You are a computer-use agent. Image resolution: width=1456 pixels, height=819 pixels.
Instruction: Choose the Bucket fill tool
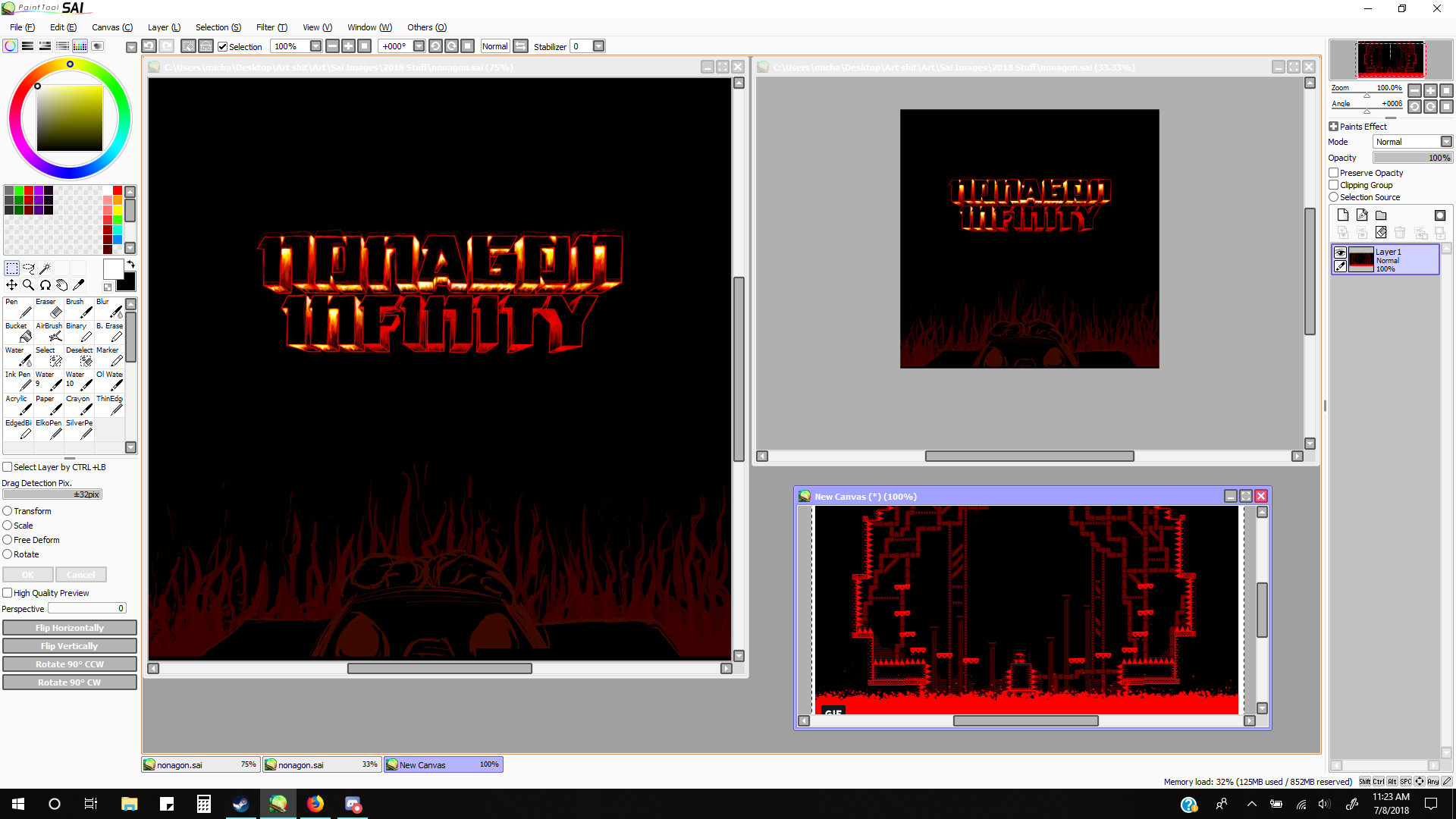[18, 332]
